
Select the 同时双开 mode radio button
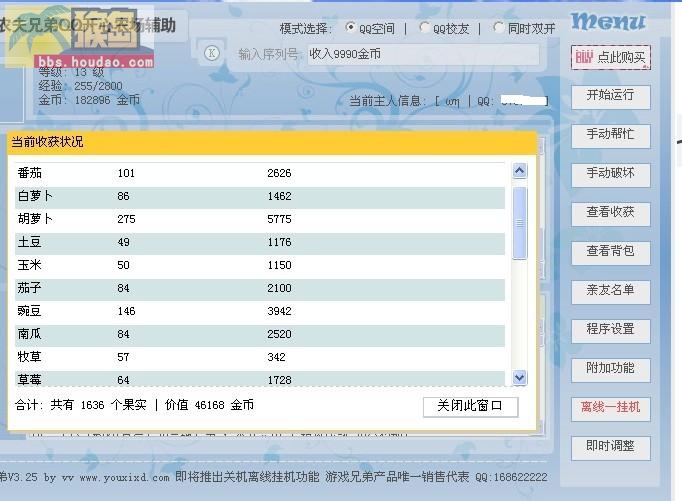click(498, 27)
